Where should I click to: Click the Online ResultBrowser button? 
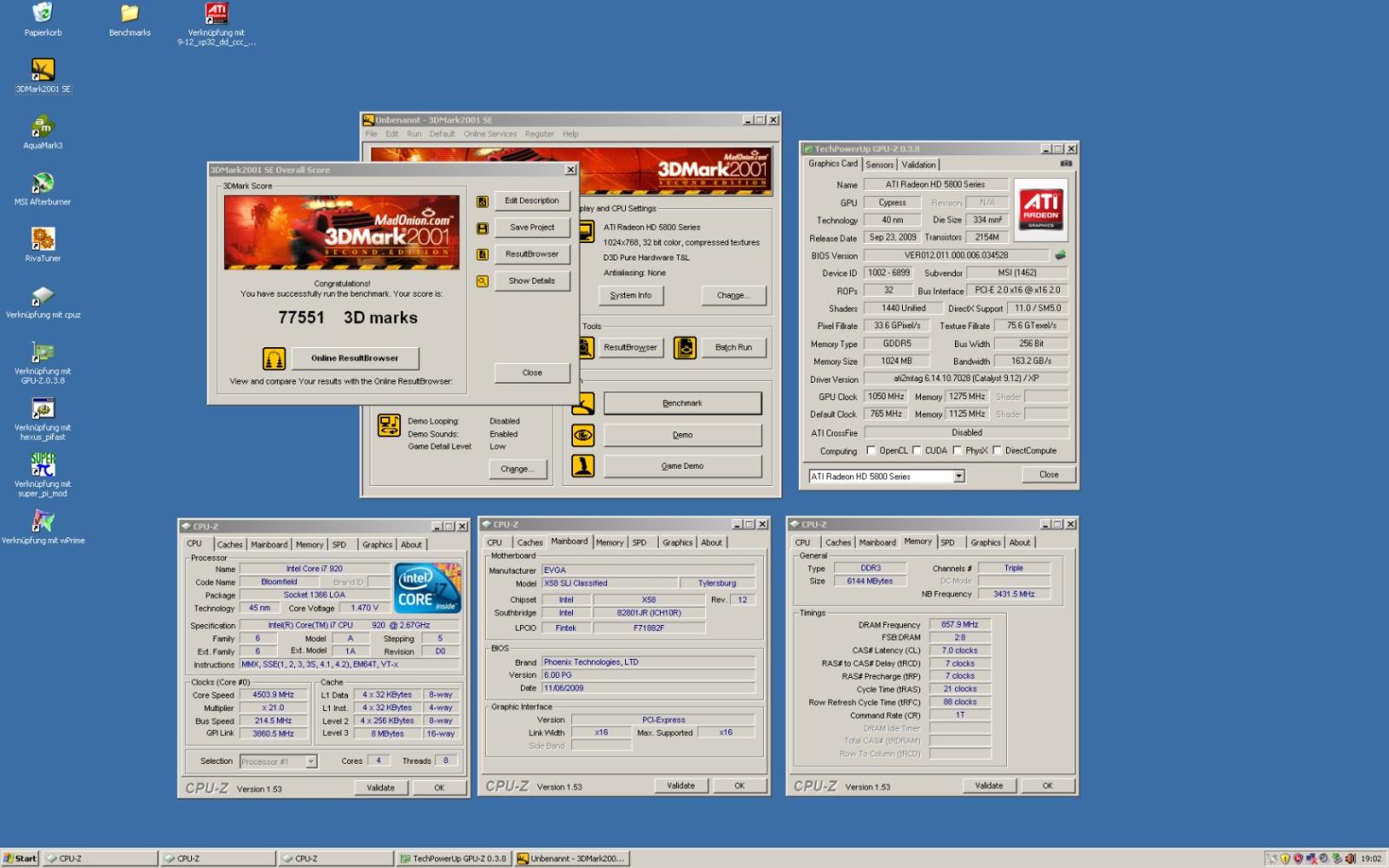[354, 358]
